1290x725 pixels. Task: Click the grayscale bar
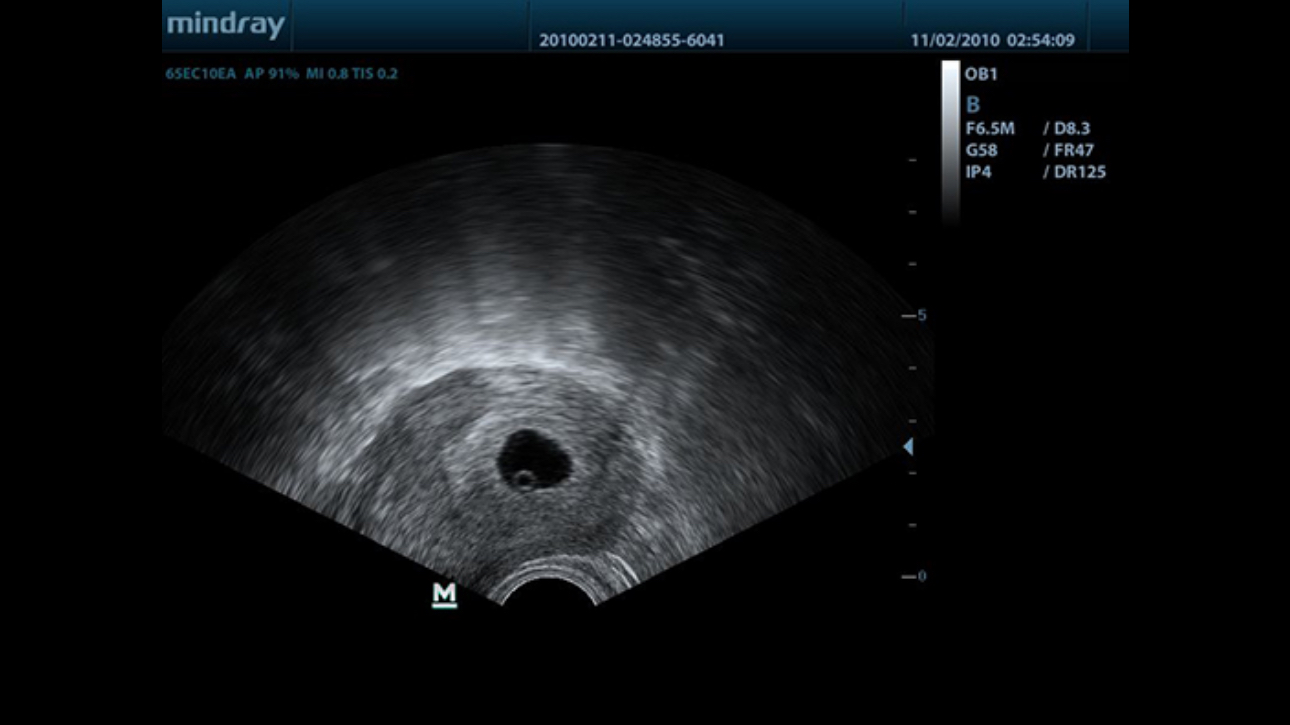click(x=950, y=140)
